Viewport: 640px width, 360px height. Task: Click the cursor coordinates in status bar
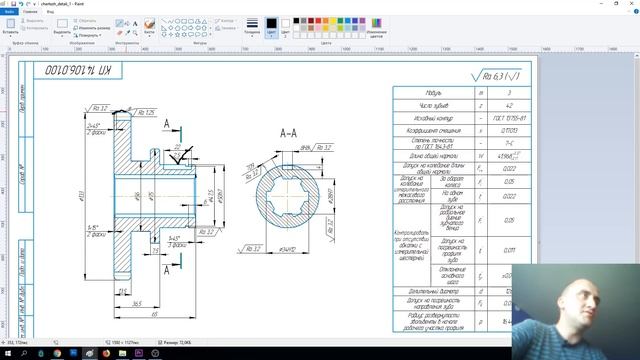tap(14, 342)
